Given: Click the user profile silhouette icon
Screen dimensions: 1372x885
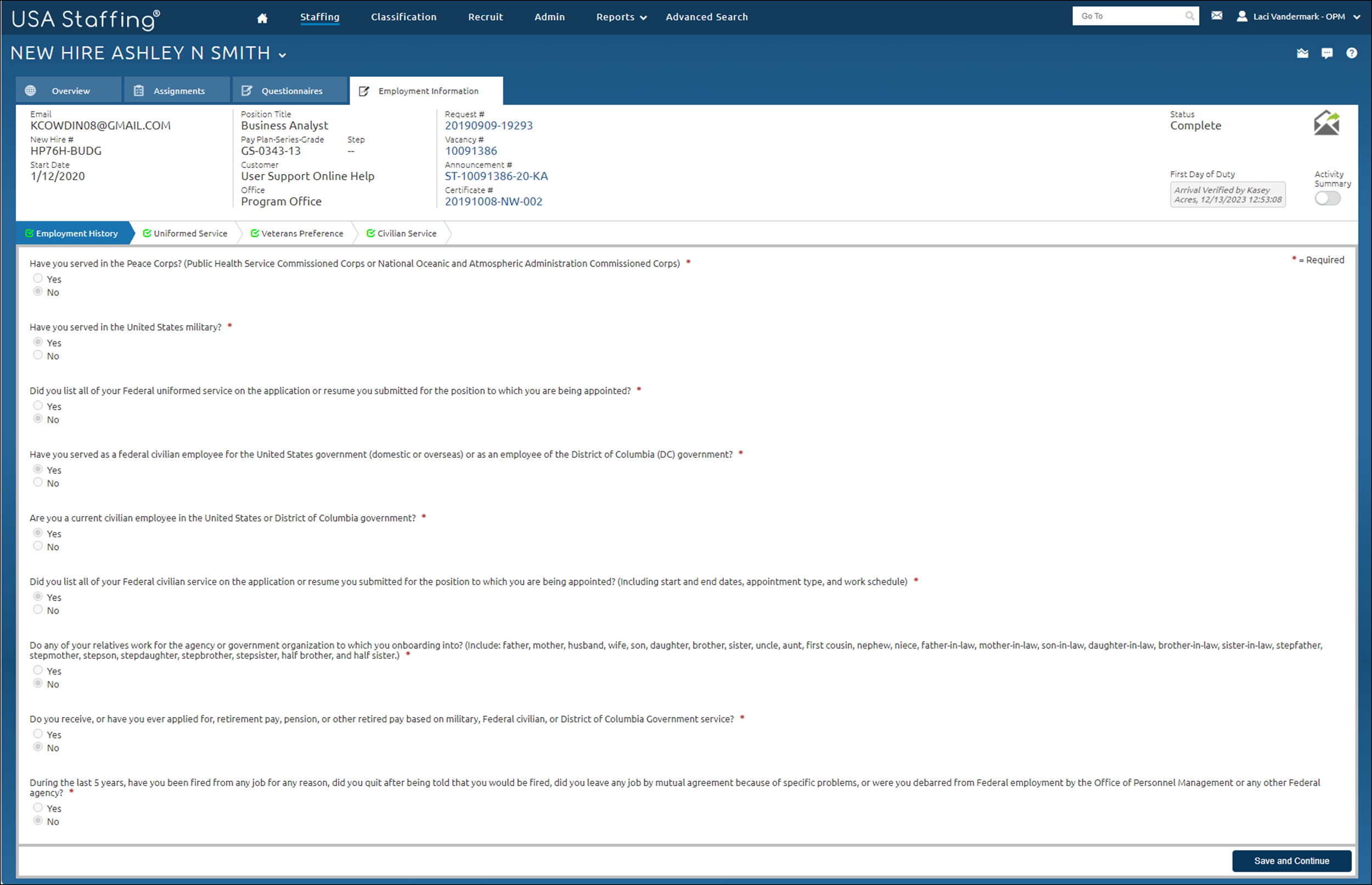Looking at the screenshot, I should (1241, 16).
